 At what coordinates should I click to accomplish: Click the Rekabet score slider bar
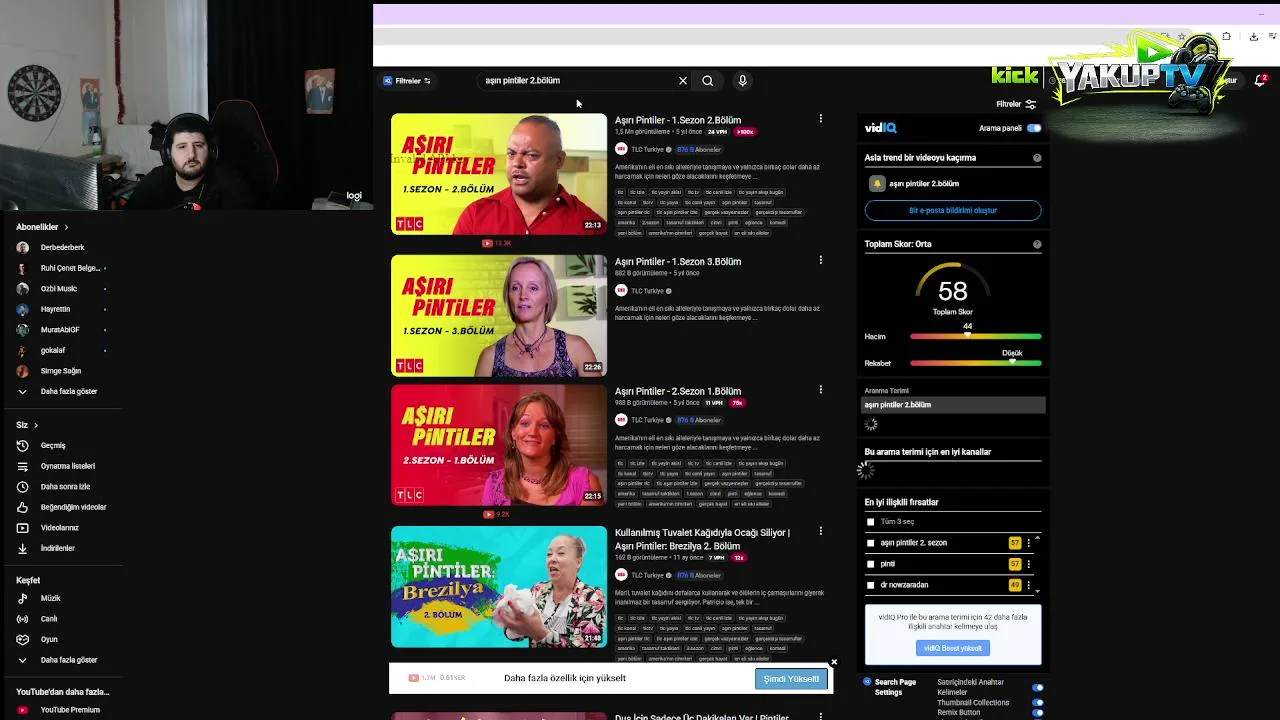pyautogui.click(x=976, y=363)
